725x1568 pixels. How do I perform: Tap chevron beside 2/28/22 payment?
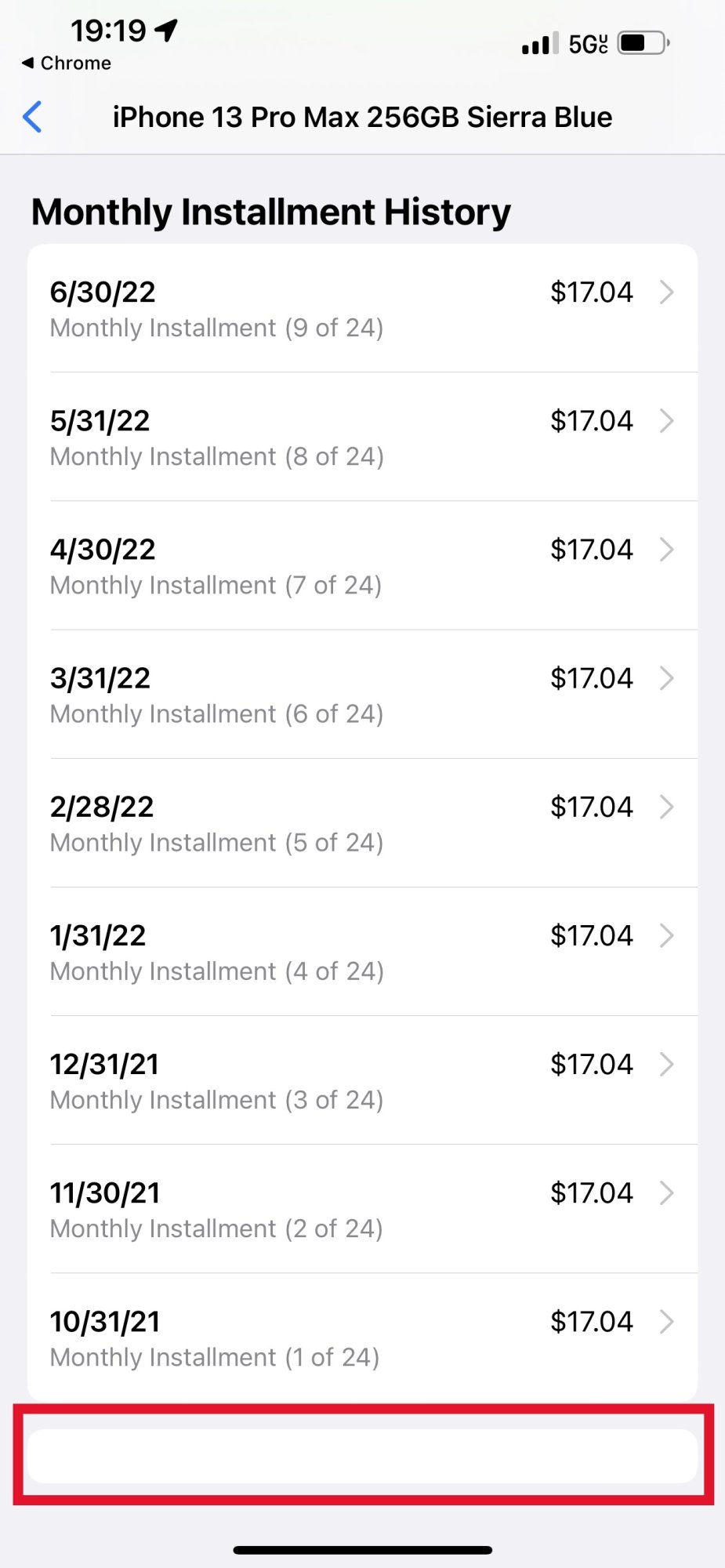click(x=667, y=806)
